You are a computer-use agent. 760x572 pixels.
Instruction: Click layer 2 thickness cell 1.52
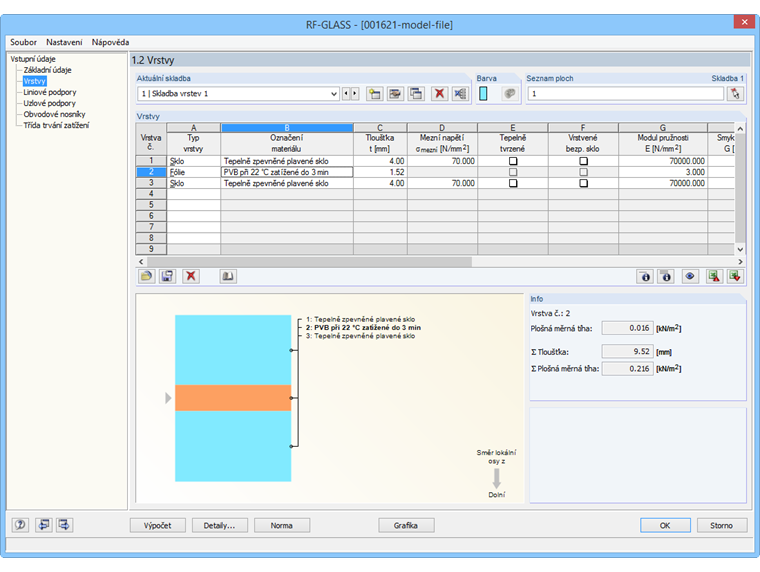380,172
